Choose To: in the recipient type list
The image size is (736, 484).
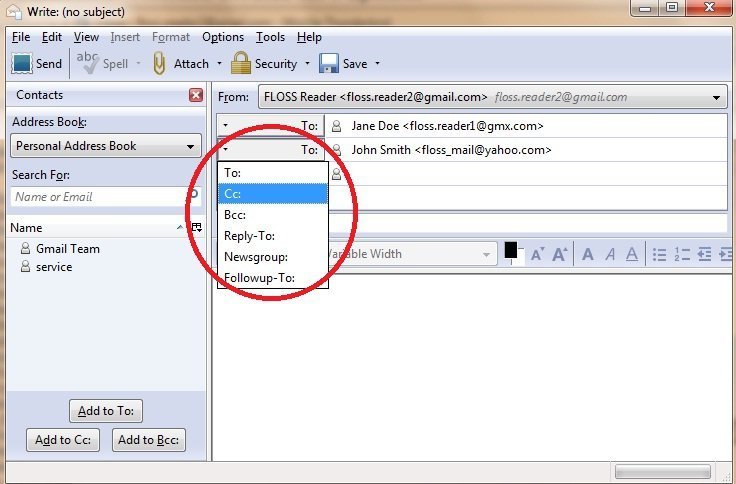coord(273,173)
